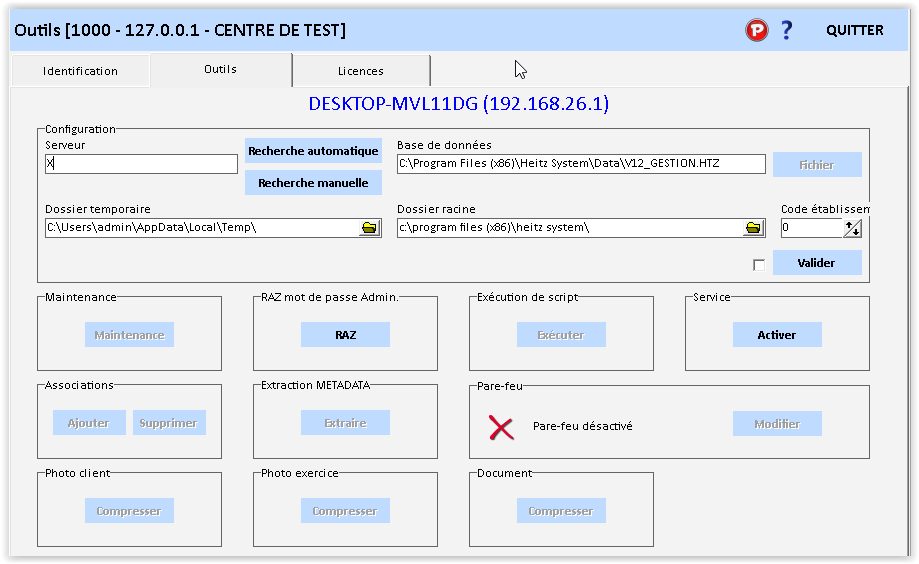Click the red X firewall status icon

coord(501,427)
